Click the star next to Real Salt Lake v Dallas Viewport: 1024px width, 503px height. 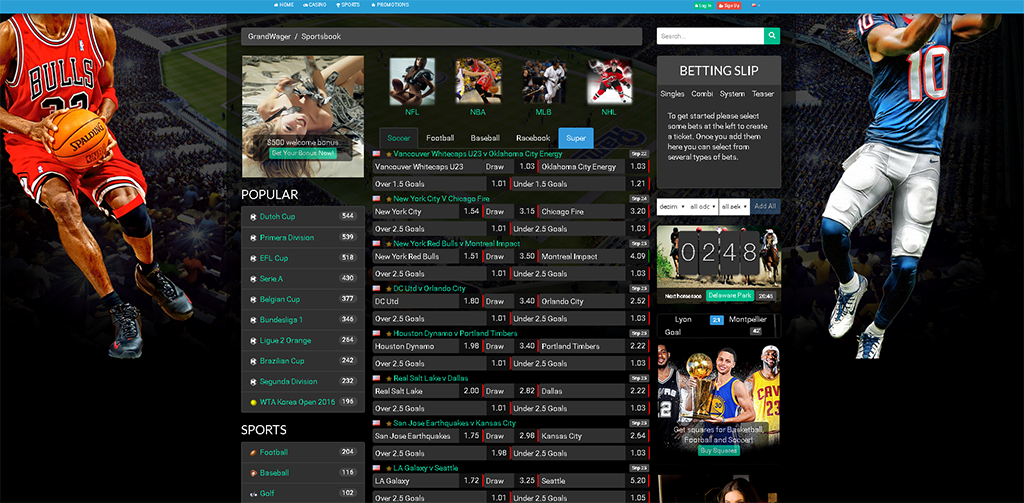tap(389, 378)
